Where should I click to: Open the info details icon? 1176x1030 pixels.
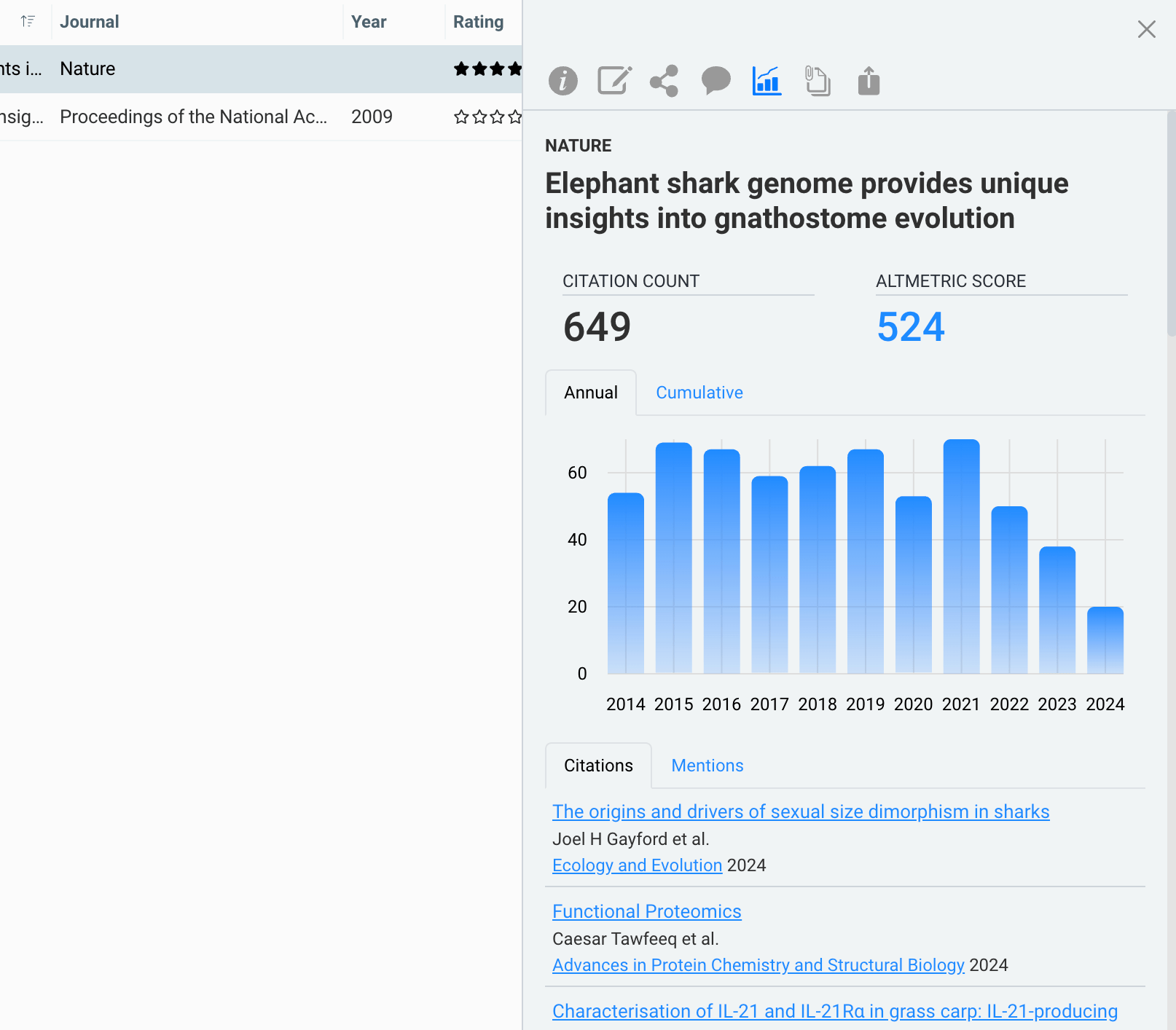point(562,81)
